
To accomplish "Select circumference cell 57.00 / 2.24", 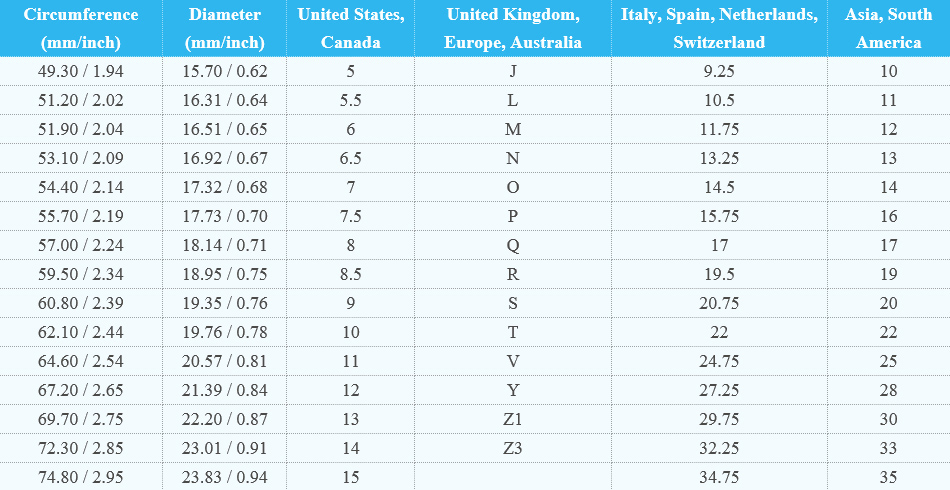I will click(81, 246).
